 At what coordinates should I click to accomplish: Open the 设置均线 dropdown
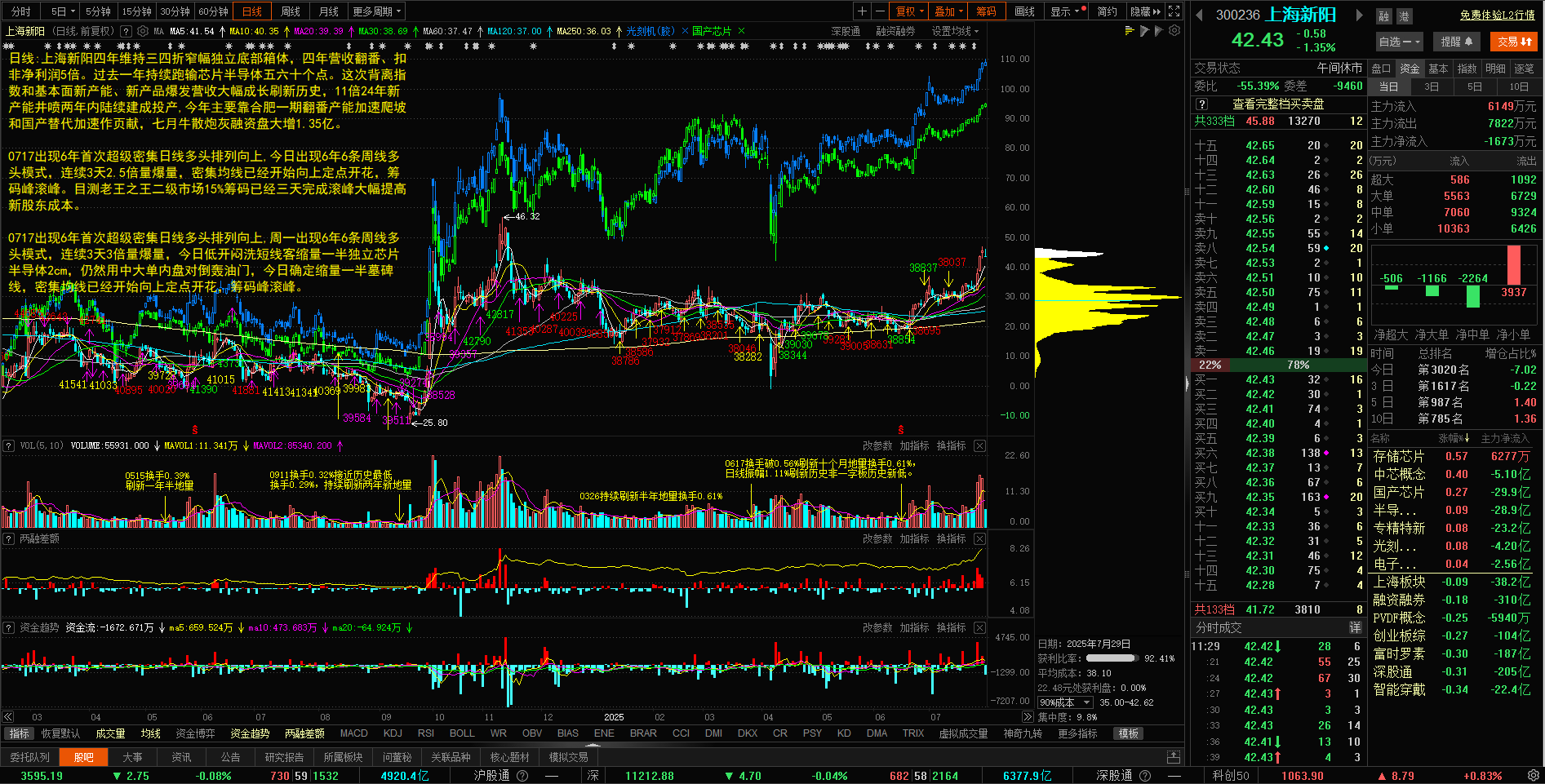pyautogui.click(x=955, y=31)
